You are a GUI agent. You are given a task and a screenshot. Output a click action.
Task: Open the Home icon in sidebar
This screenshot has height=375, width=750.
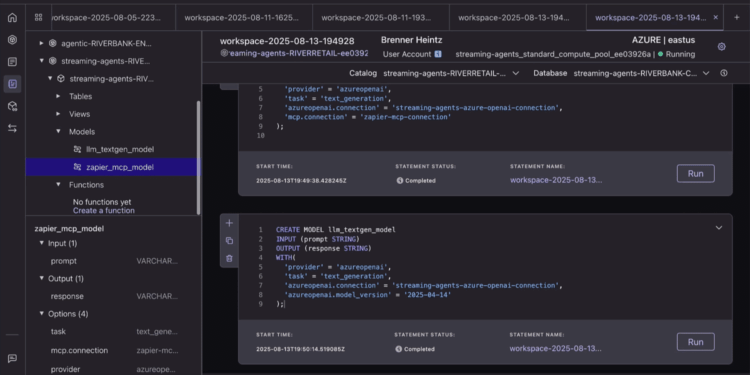coord(12,18)
